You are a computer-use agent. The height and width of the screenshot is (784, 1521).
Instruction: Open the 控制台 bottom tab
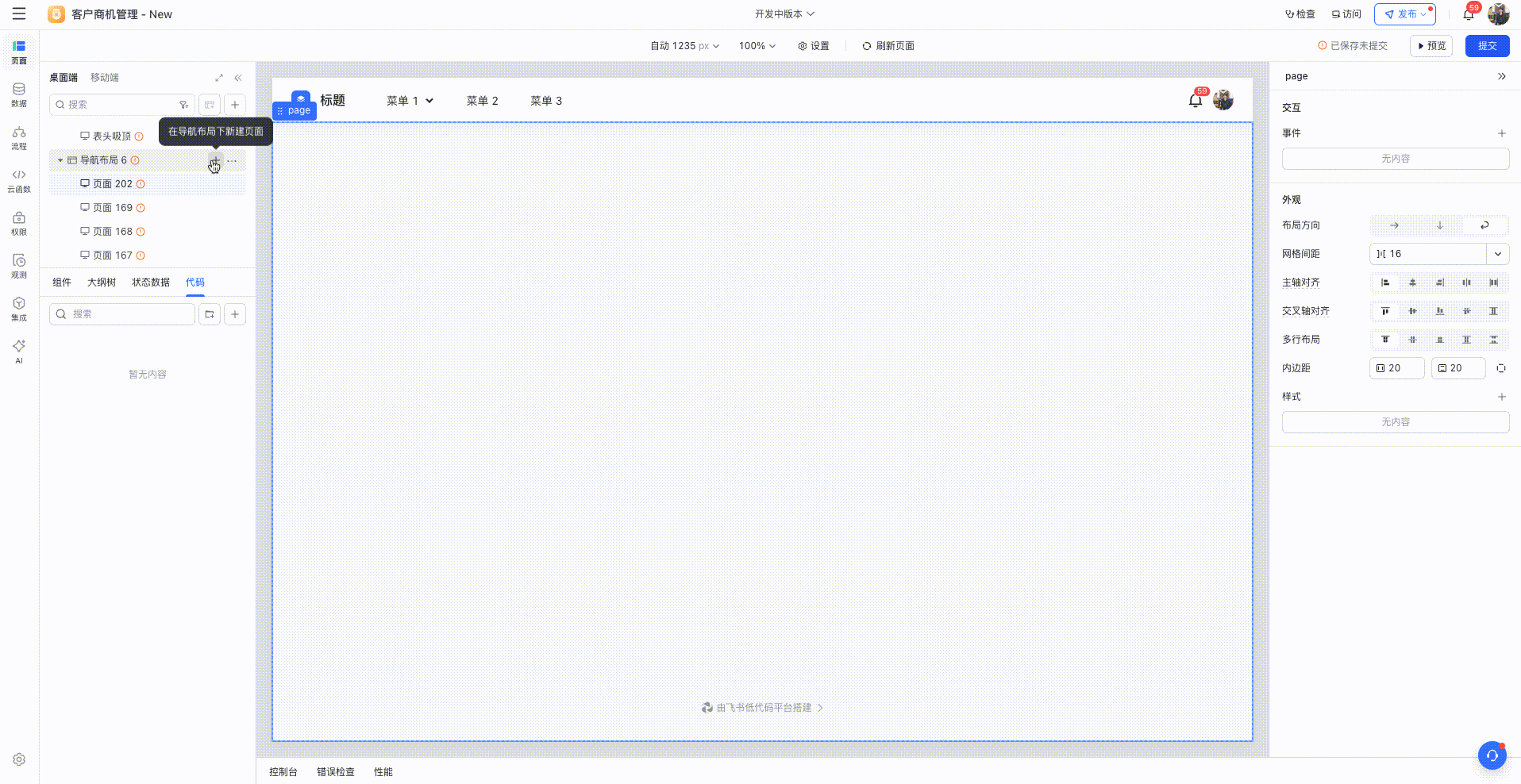coord(283,772)
